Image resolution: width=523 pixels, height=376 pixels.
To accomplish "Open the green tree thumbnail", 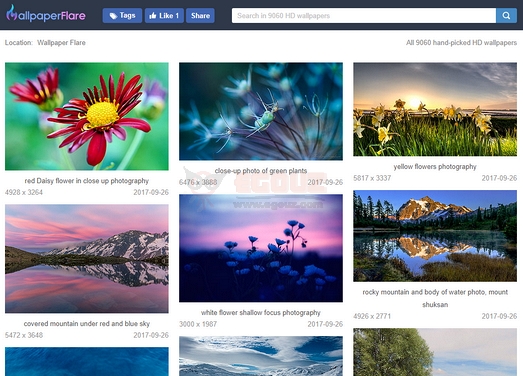I will click(435, 352).
